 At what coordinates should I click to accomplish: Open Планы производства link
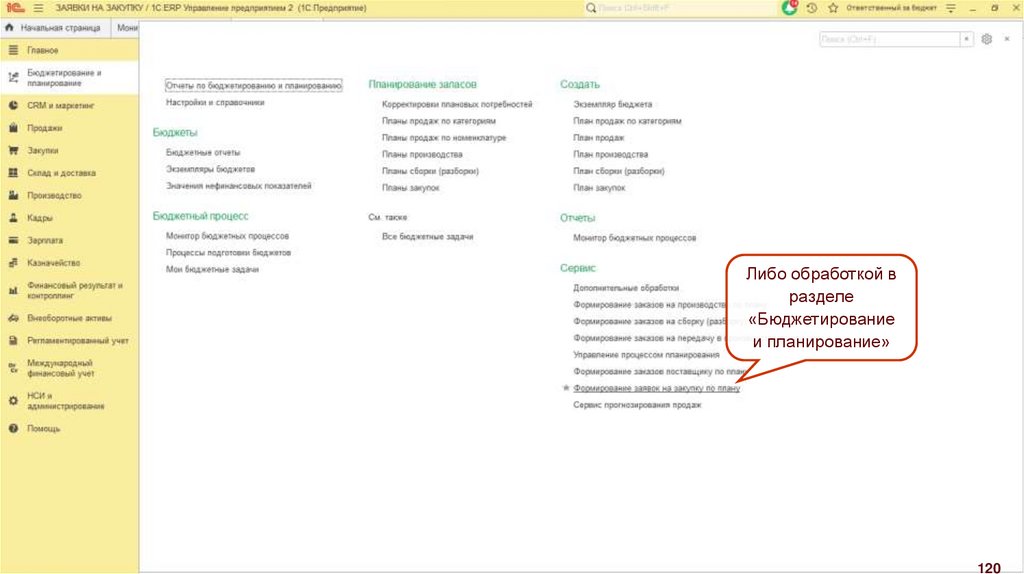(422, 155)
